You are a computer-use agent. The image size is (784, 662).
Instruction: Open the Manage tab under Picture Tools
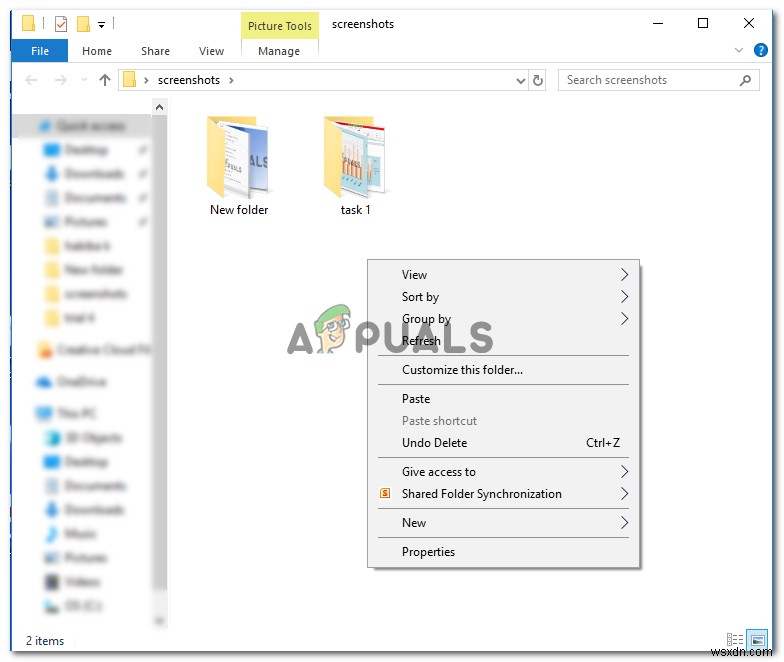(279, 51)
